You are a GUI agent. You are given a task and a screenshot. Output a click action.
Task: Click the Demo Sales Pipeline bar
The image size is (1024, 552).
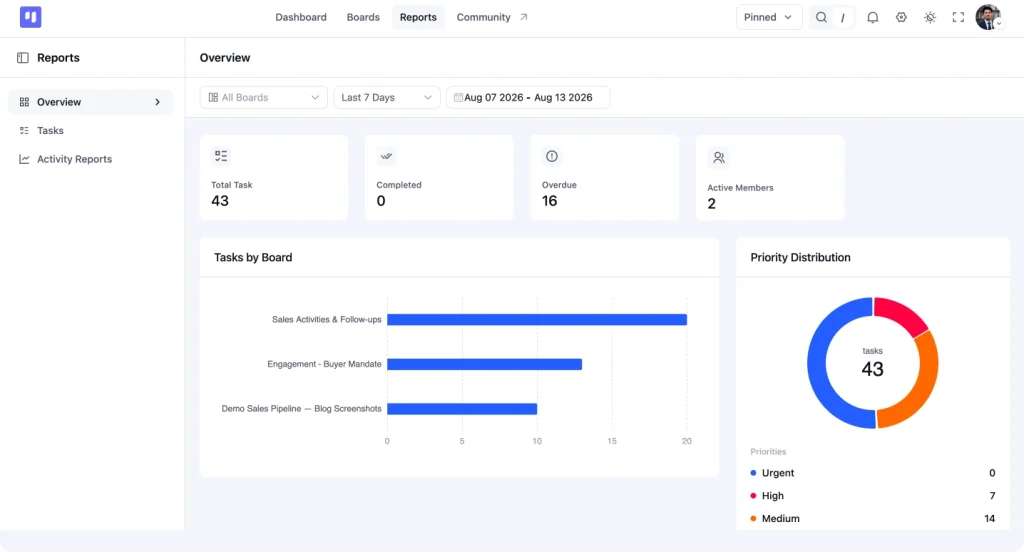pyautogui.click(x=462, y=409)
